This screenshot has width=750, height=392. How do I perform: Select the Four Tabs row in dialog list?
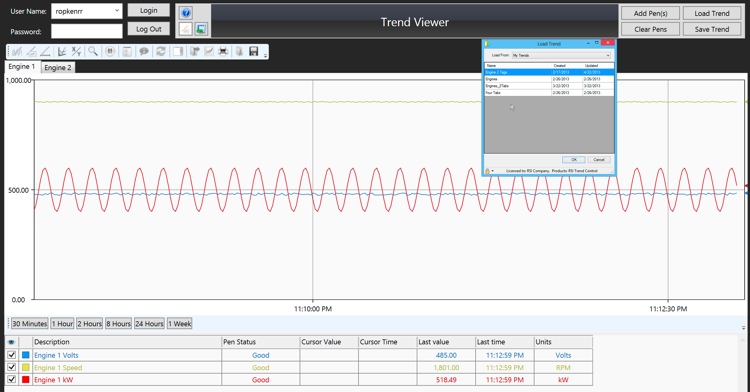pos(549,92)
